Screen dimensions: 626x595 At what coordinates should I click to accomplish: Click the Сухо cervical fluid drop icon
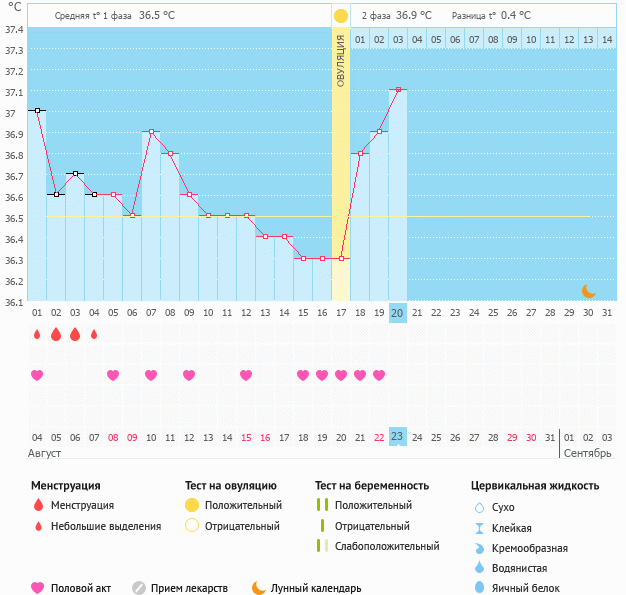pos(479,507)
